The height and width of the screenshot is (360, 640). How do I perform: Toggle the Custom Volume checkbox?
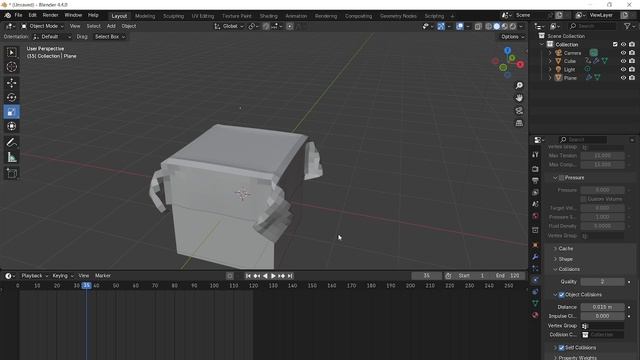click(x=583, y=199)
